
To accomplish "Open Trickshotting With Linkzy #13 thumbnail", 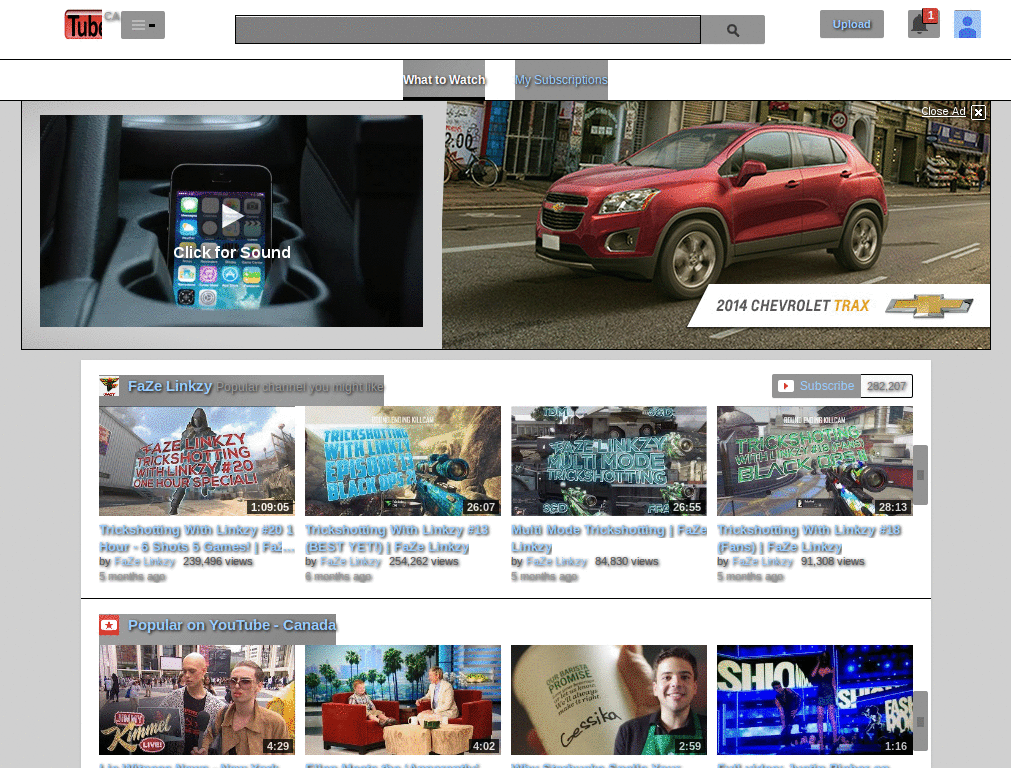I will click(403, 461).
